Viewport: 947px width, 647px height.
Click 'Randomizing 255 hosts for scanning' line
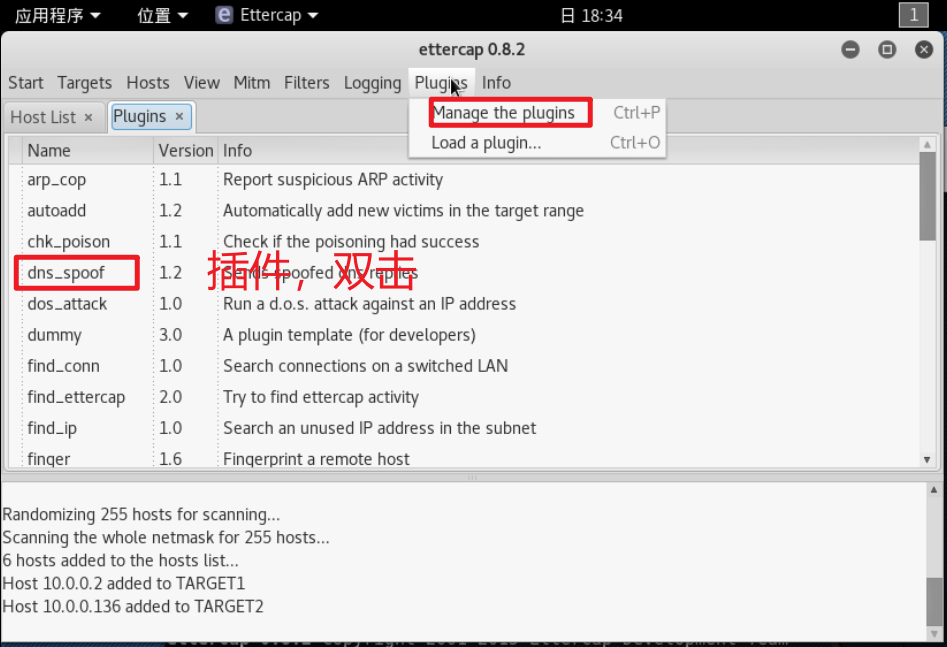pyautogui.click(x=141, y=515)
